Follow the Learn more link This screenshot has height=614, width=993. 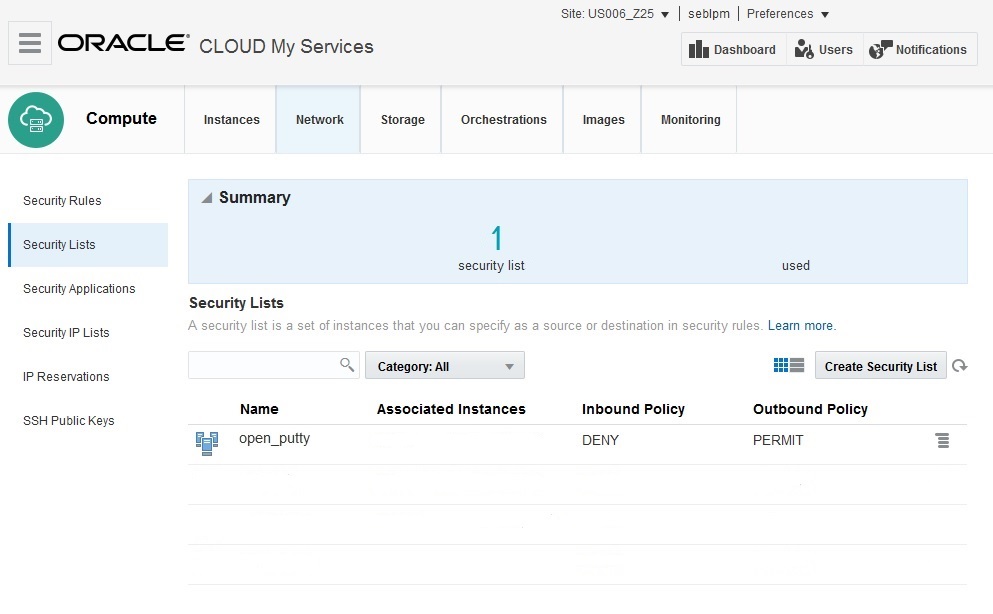(x=801, y=326)
